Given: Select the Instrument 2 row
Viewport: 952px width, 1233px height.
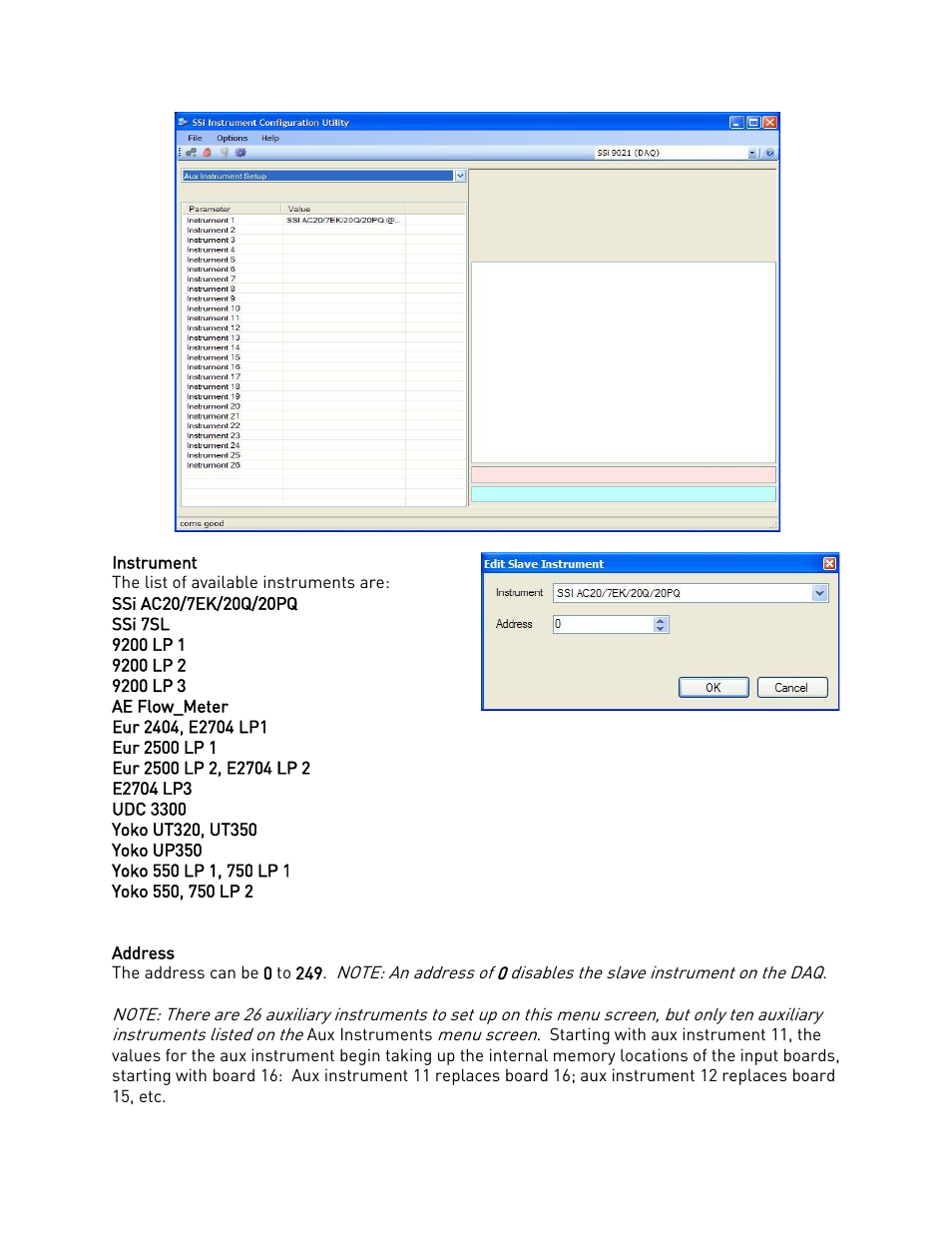Looking at the screenshot, I should pyautogui.click(x=323, y=230).
